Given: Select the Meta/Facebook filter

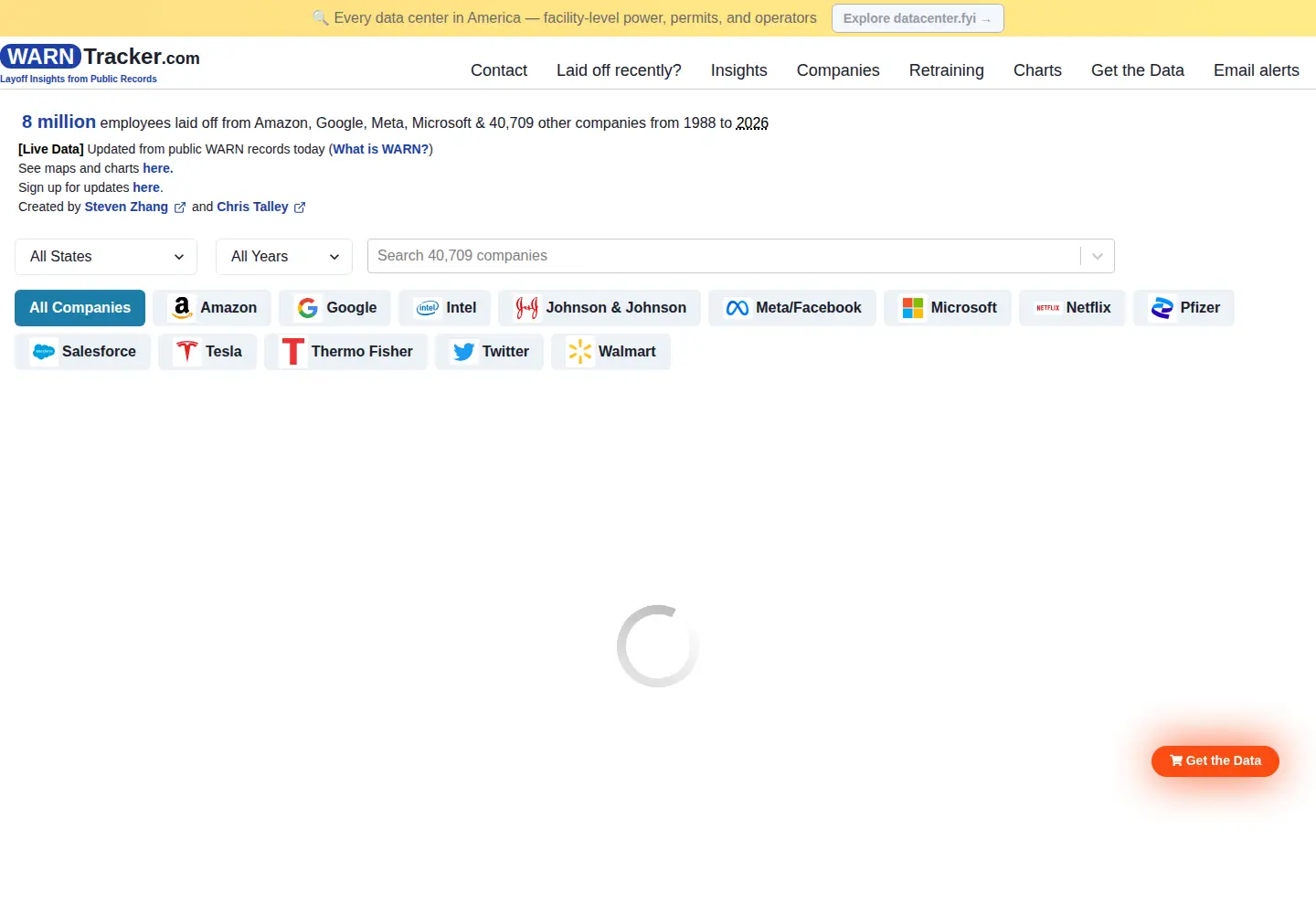Looking at the screenshot, I should pyautogui.click(x=792, y=308).
